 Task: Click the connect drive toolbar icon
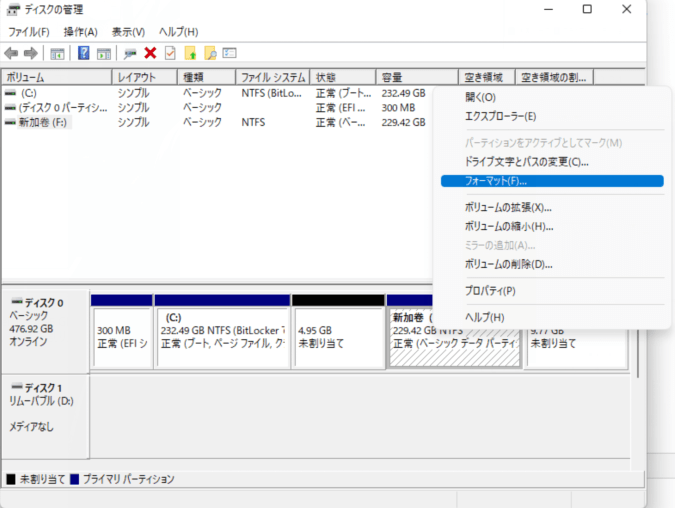click(130, 54)
